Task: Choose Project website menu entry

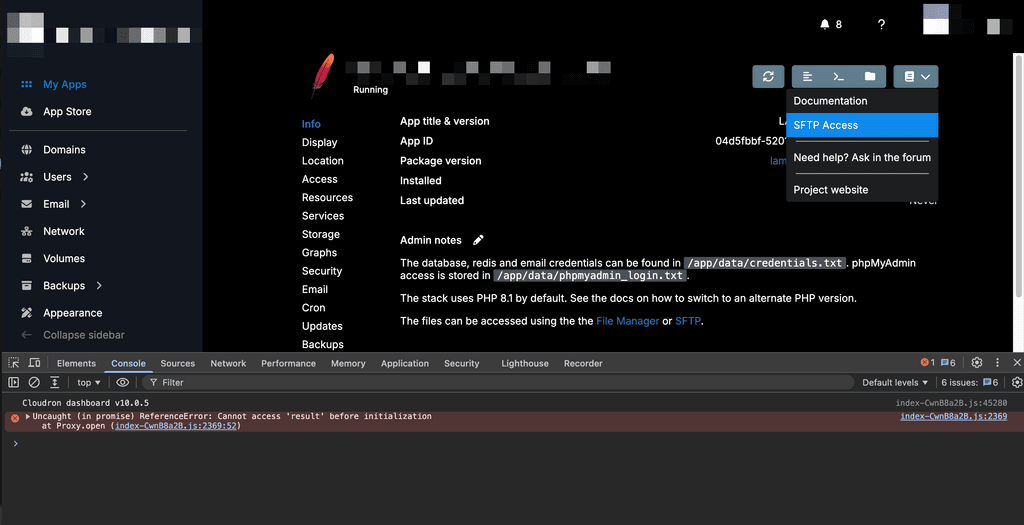Action: pyautogui.click(x=862, y=190)
